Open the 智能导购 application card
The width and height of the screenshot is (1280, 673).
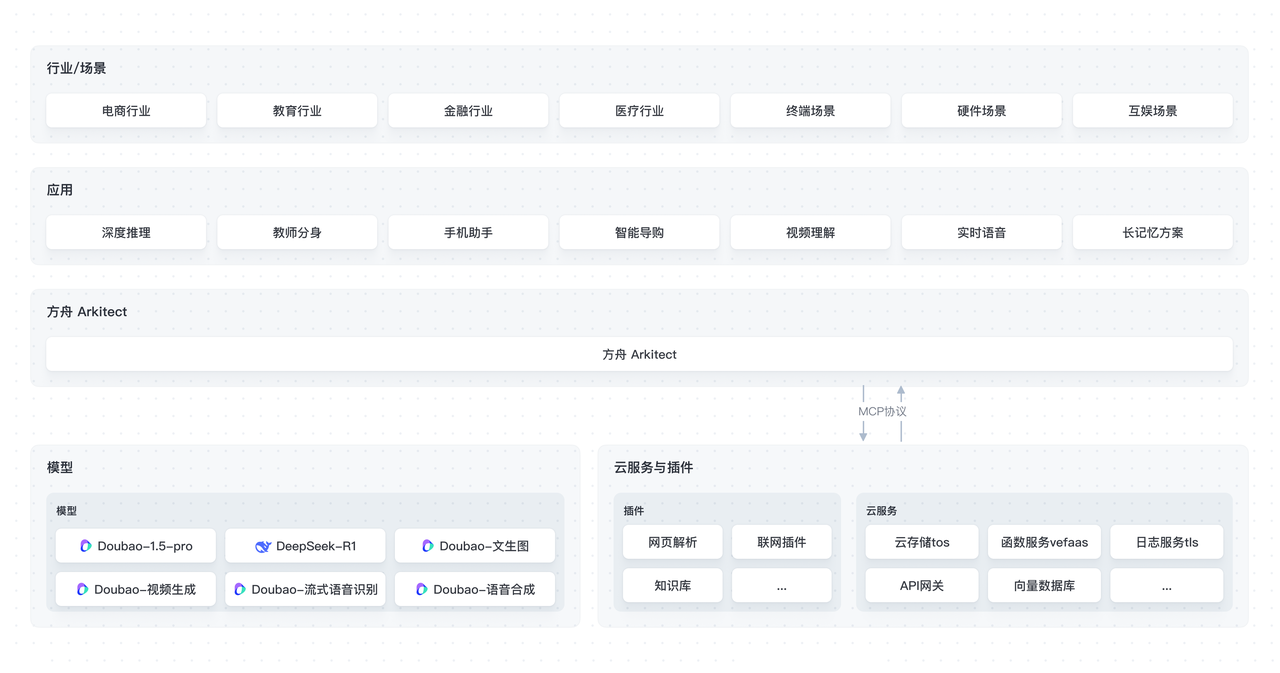coord(639,232)
